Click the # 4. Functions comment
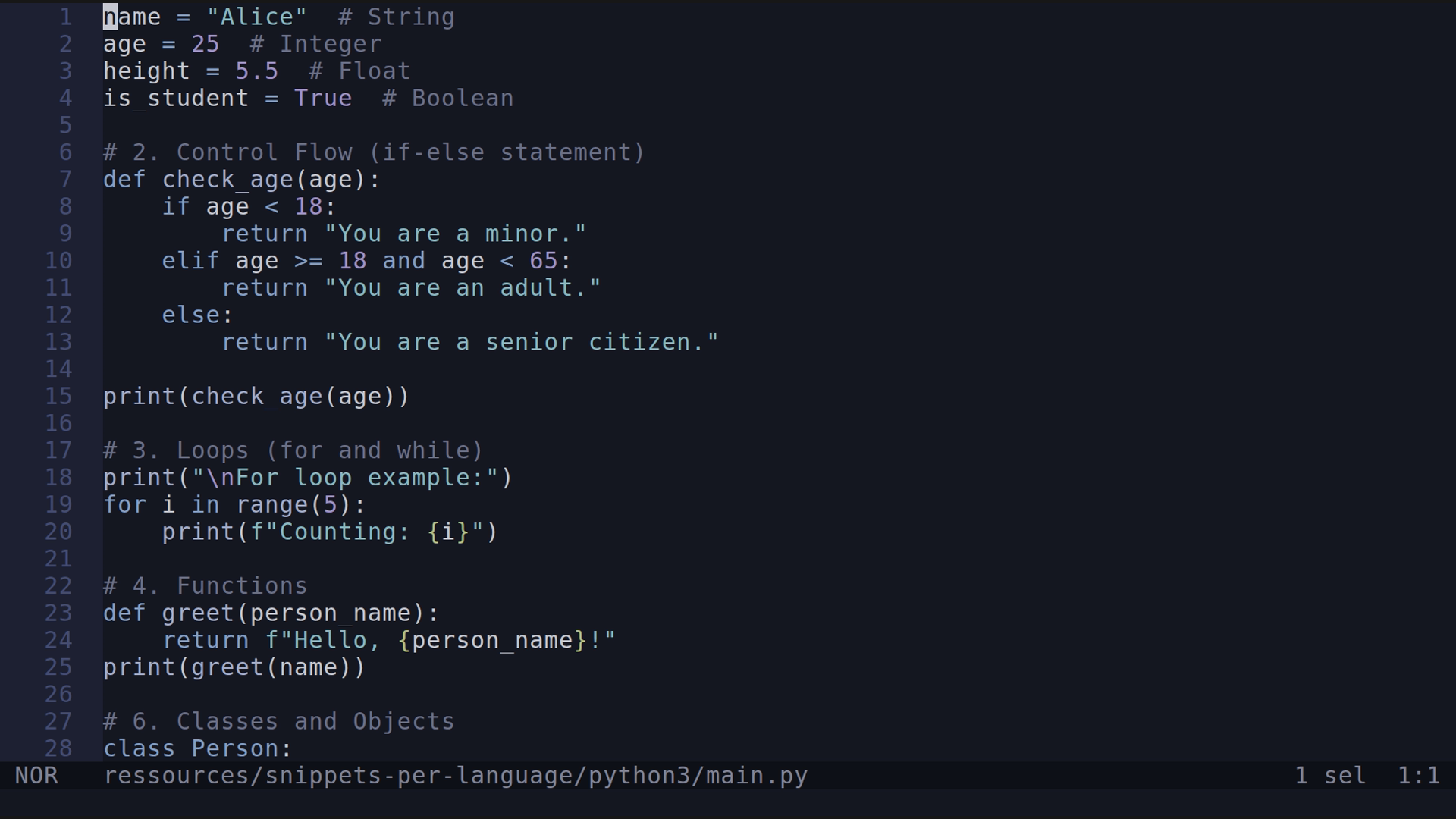The height and width of the screenshot is (819, 1456). (x=205, y=585)
